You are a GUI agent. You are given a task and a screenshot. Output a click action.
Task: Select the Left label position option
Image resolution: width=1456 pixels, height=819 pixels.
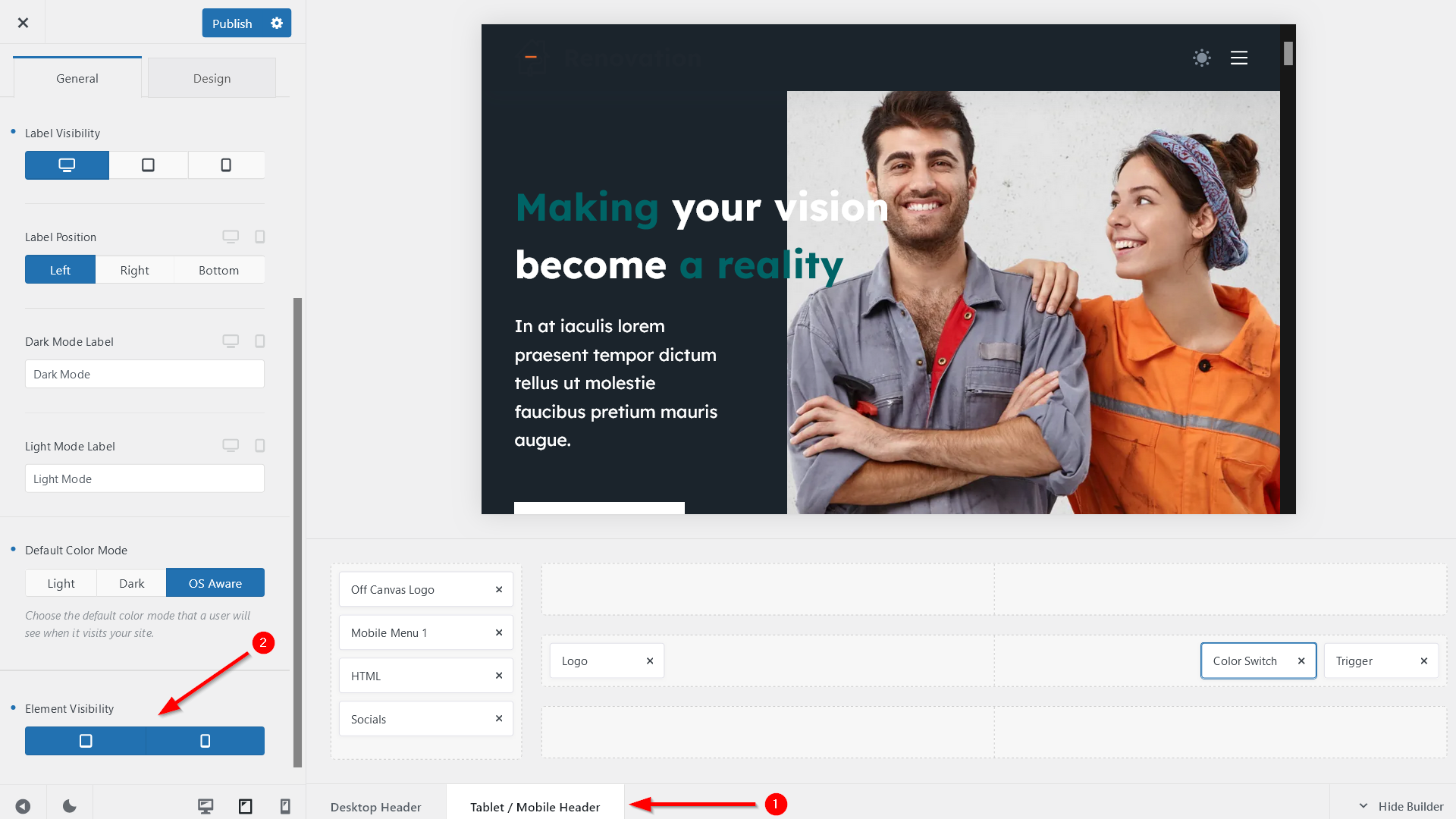[60, 269]
